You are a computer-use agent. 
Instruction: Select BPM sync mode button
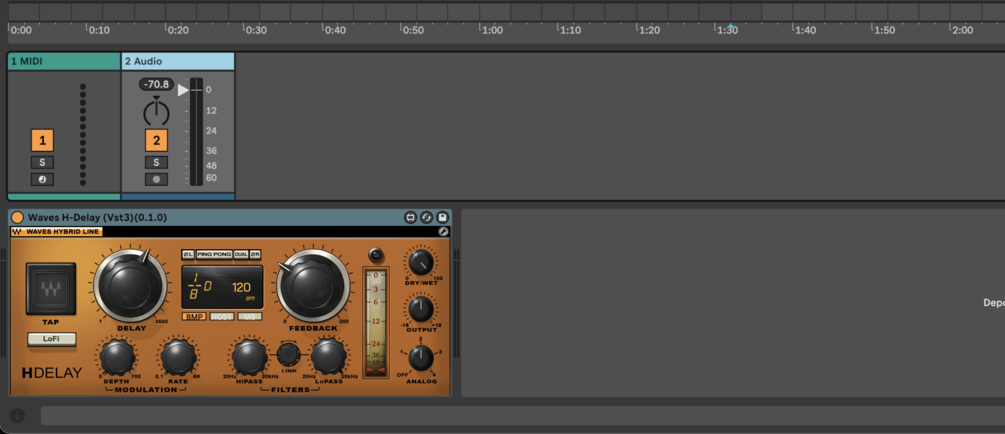194,316
